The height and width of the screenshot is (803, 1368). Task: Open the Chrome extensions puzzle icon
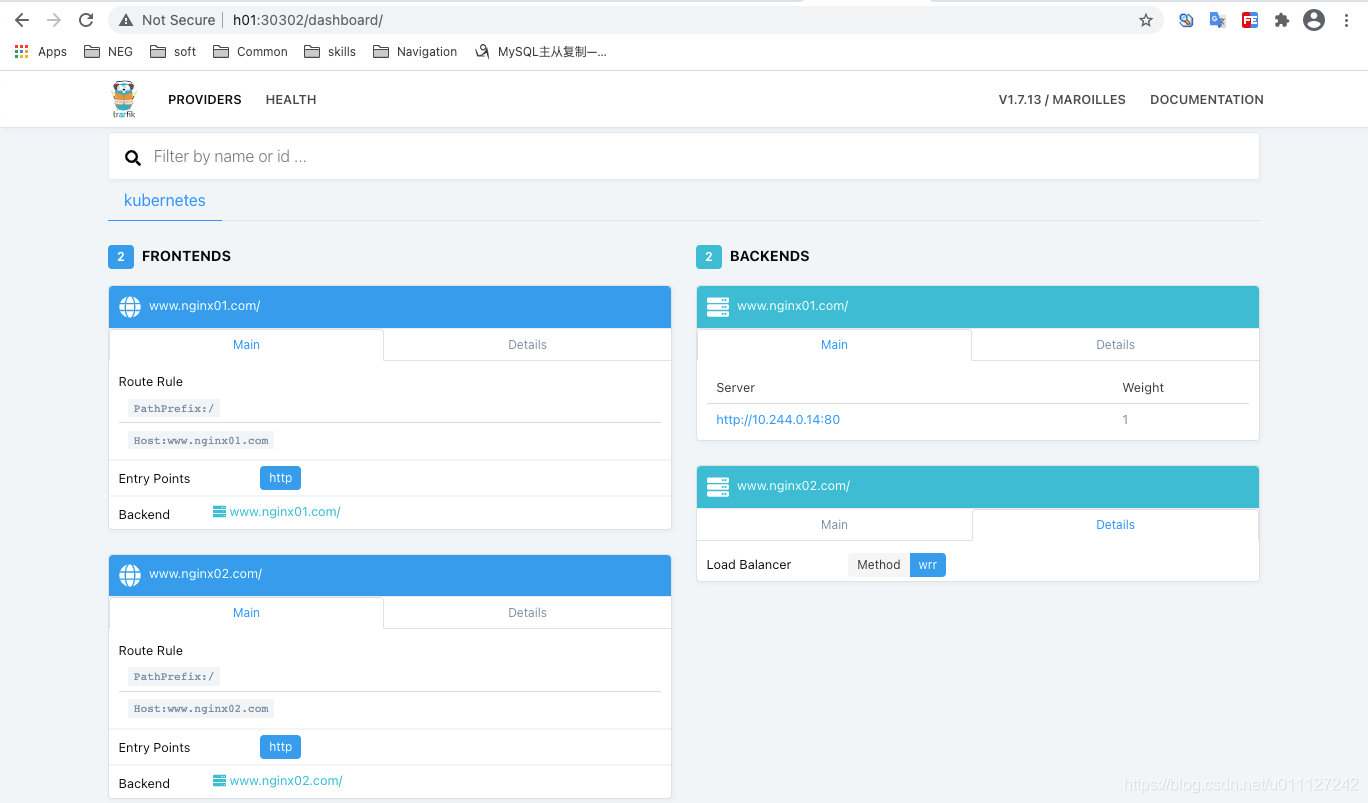click(1282, 20)
